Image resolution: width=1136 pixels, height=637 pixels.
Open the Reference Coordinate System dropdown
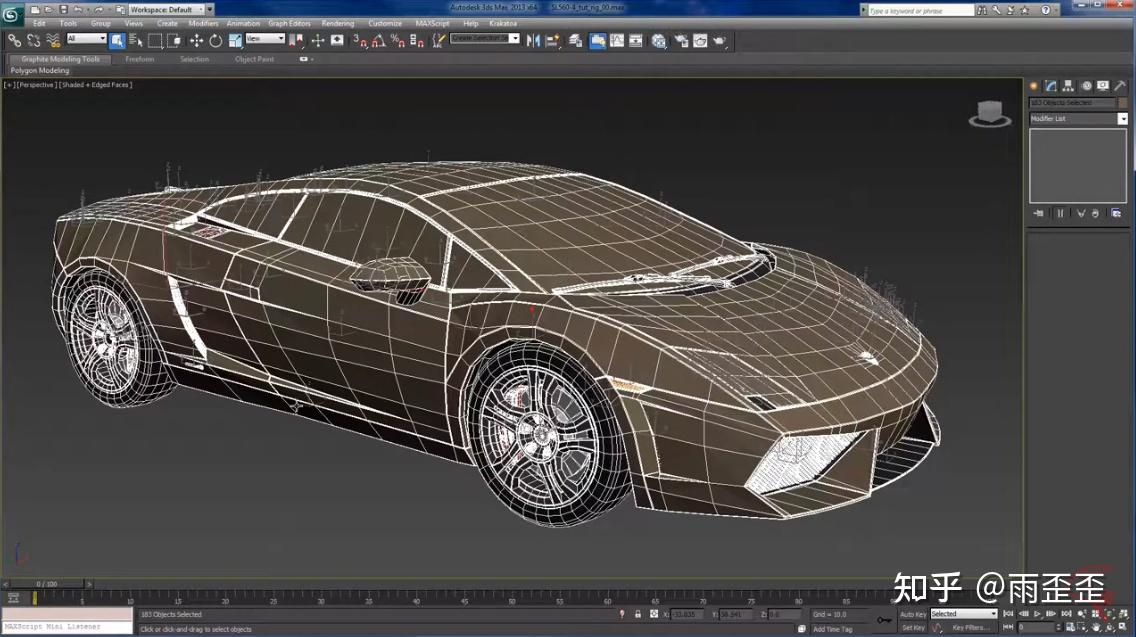click(268, 40)
